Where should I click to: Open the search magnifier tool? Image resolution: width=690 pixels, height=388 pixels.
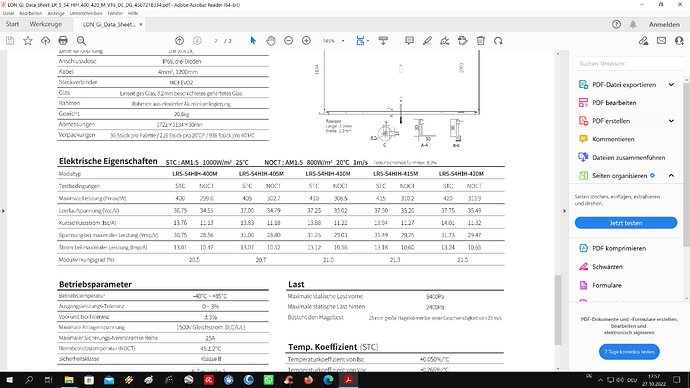[x=81, y=41]
